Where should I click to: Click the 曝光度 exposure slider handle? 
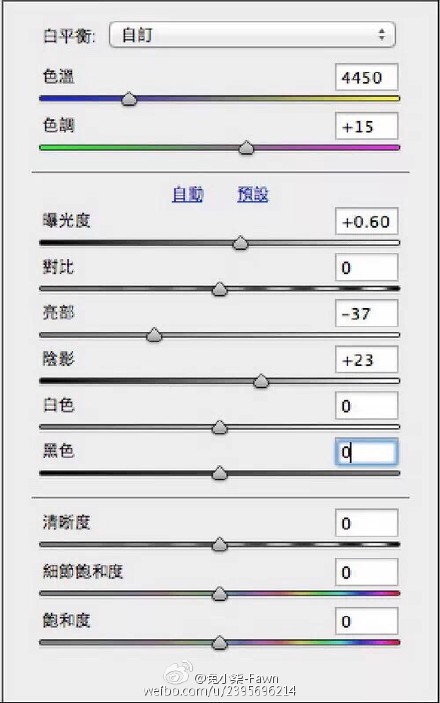241,243
